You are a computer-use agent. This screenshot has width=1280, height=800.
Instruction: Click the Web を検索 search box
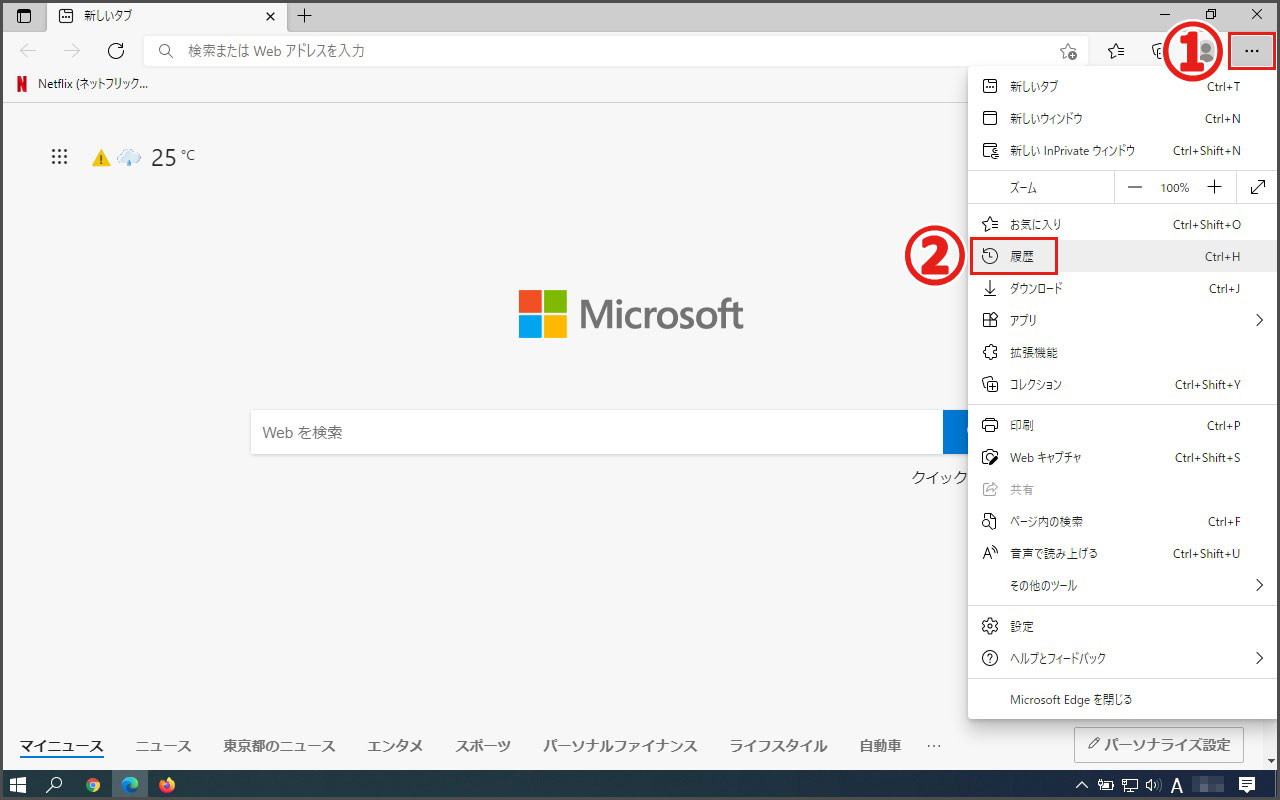pyautogui.click(x=597, y=432)
